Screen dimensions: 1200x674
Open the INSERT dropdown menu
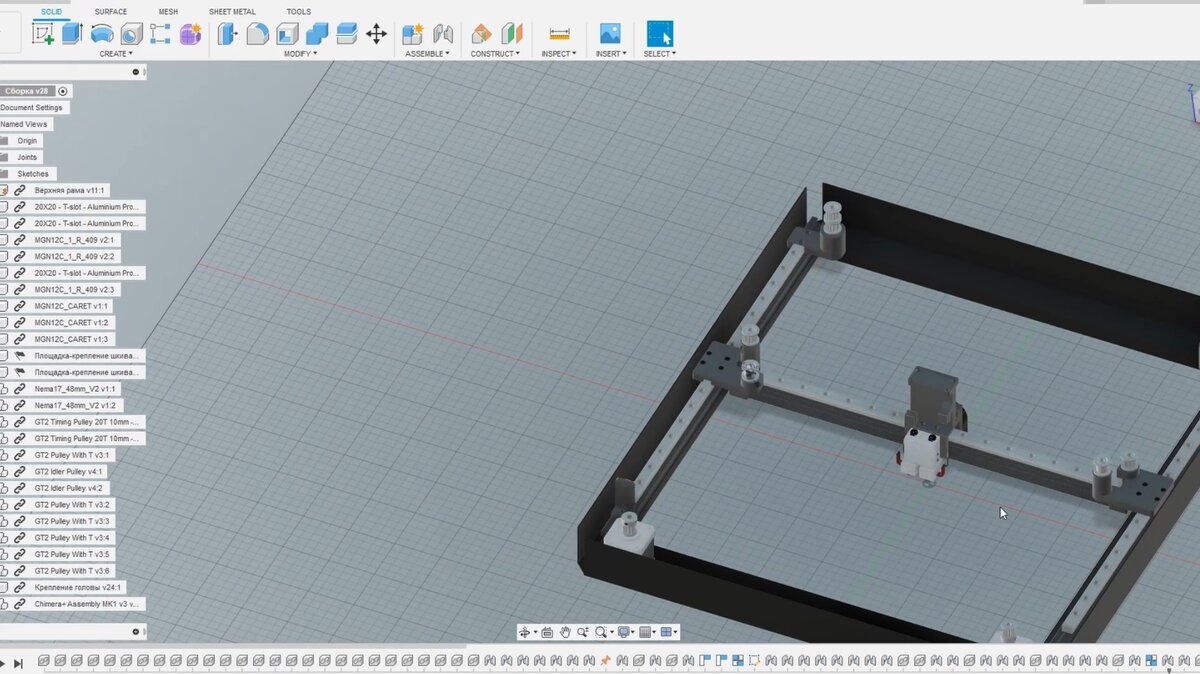pyautogui.click(x=611, y=54)
